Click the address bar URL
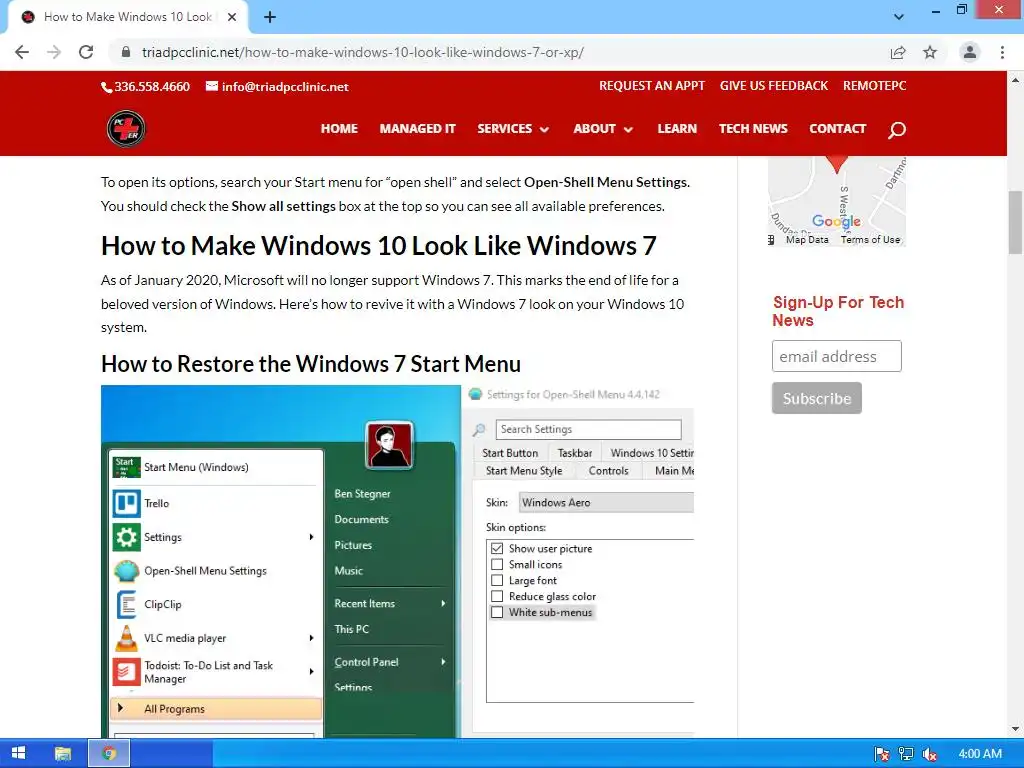This screenshot has width=1024, height=768. coord(362,52)
